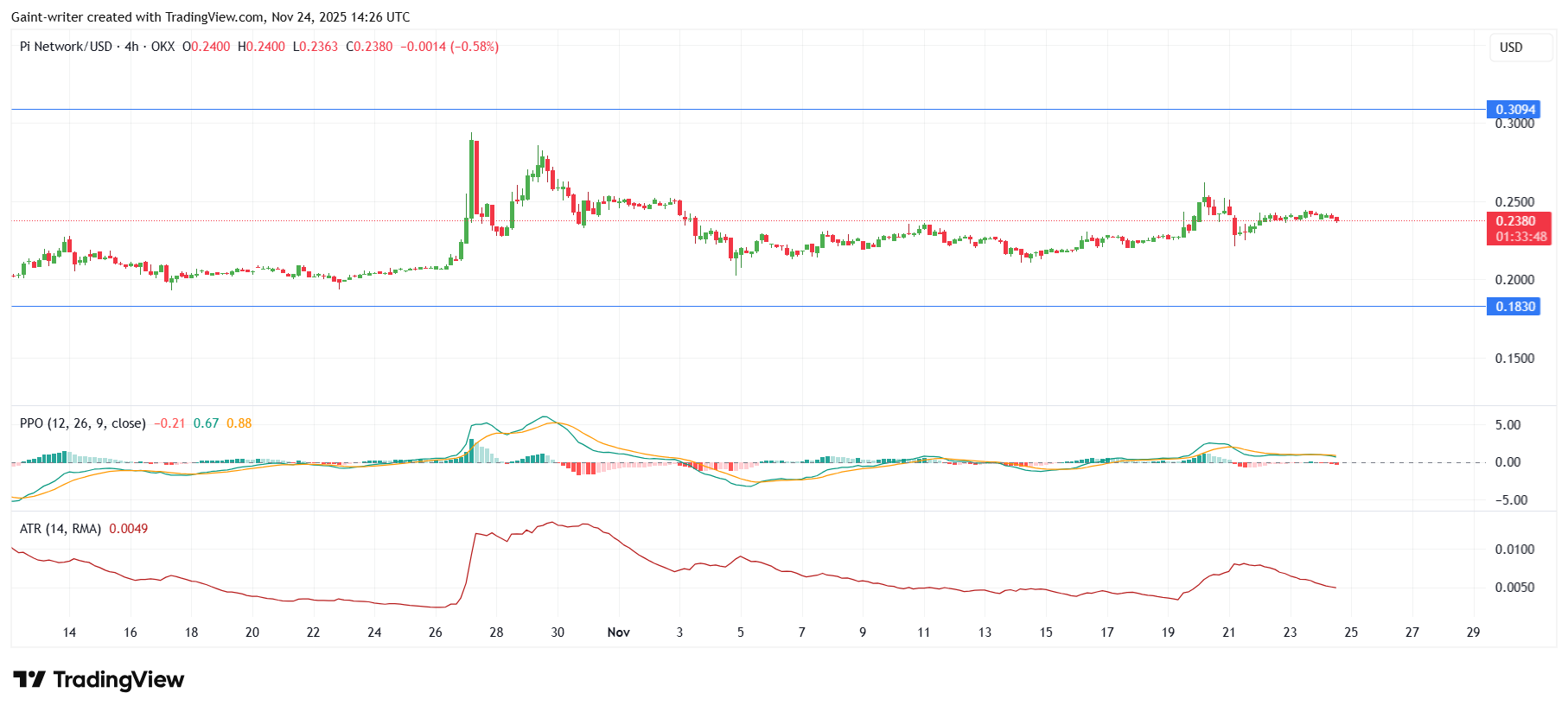
Task: Click the 0.1500 price axis label
Action: [1515, 359]
